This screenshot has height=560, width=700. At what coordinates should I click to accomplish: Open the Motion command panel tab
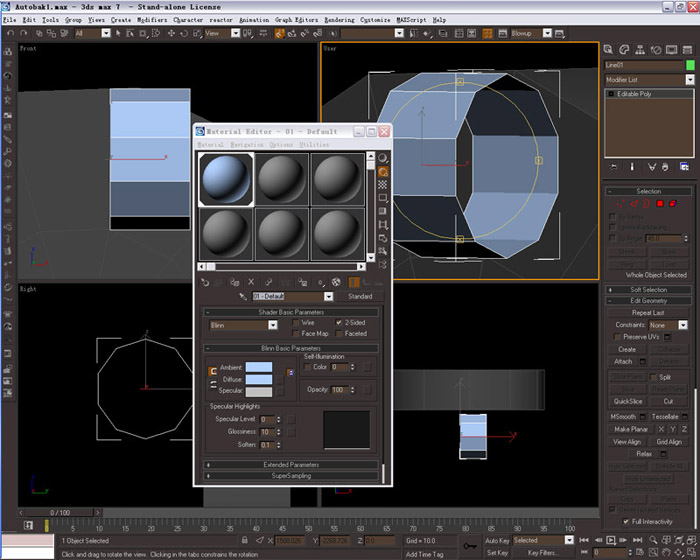point(655,50)
